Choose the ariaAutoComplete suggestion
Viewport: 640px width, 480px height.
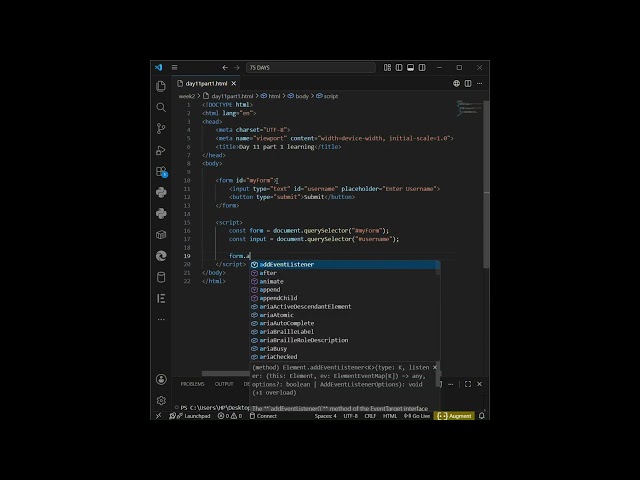click(343, 323)
